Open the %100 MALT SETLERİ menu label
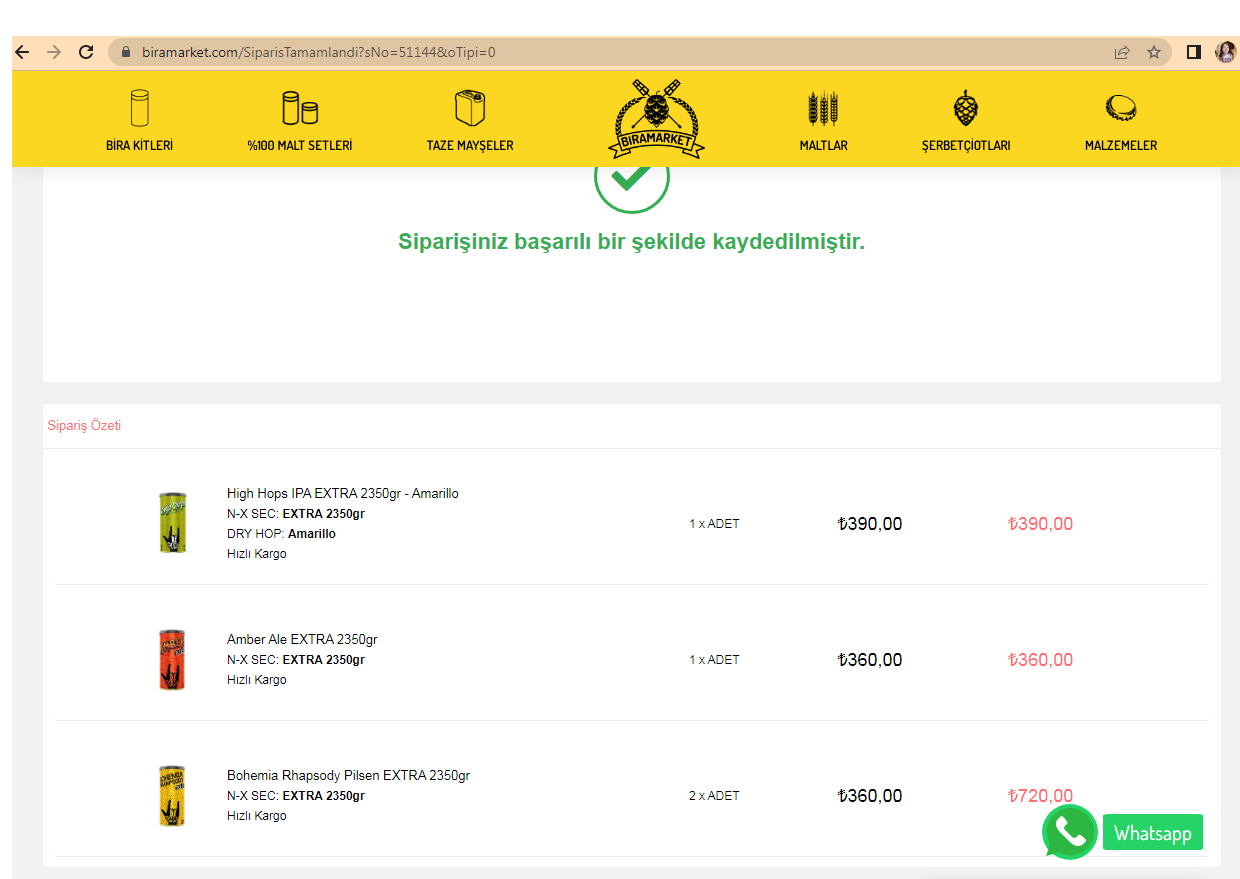Image resolution: width=1240 pixels, height=879 pixels. point(300,146)
